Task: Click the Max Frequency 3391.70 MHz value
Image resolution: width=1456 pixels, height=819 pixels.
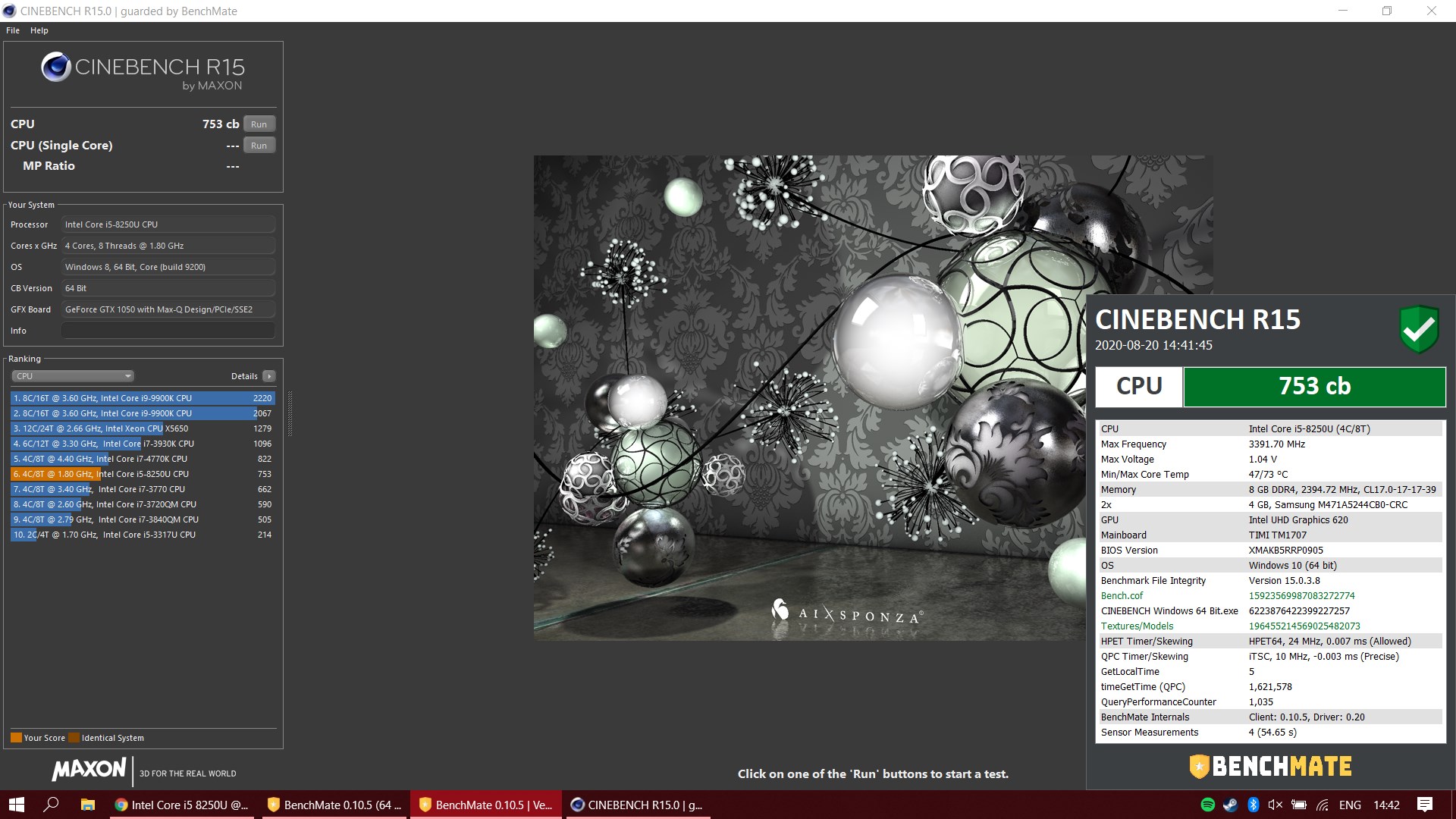Action: click(1277, 444)
